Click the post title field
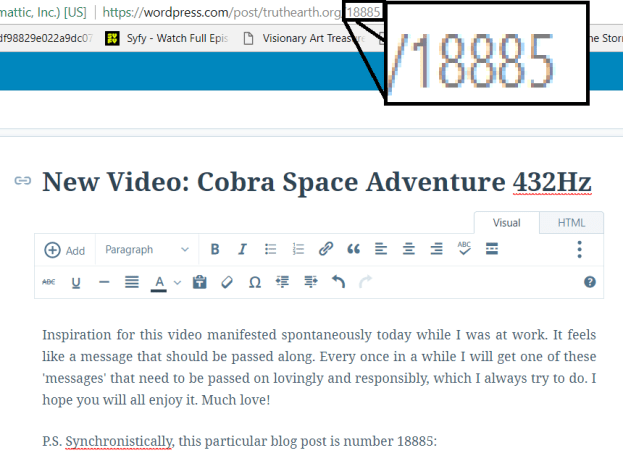Image resolution: width=623 pixels, height=453 pixels. 317,182
